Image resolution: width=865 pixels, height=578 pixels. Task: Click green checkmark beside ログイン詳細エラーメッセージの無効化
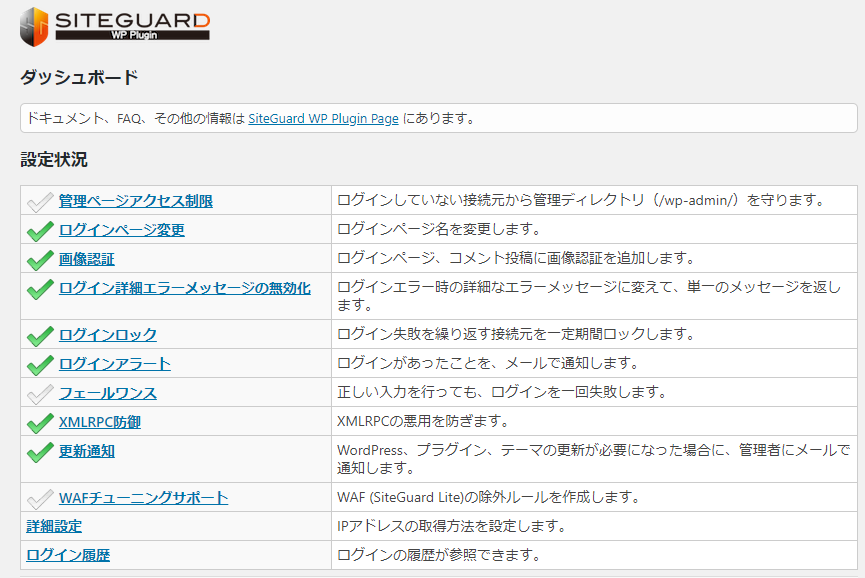click(x=40, y=289)
